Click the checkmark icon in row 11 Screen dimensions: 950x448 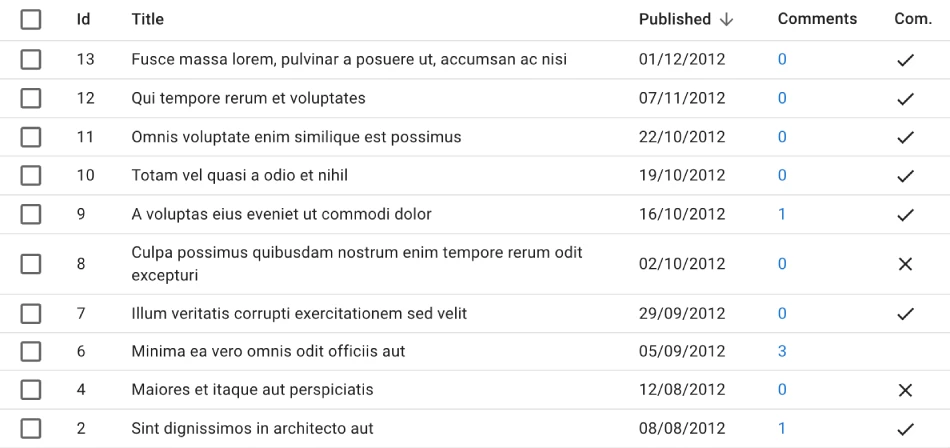(x=905, y=137)
